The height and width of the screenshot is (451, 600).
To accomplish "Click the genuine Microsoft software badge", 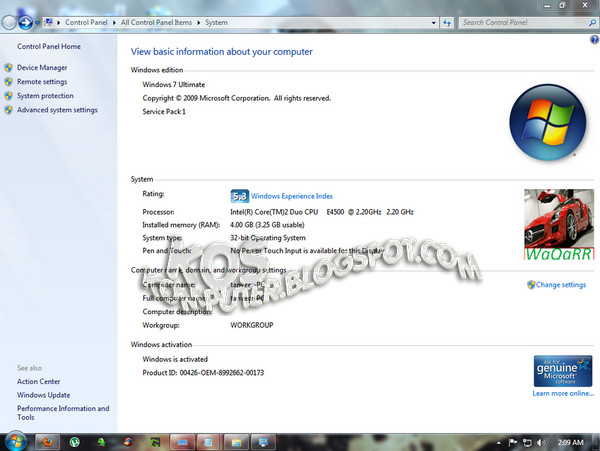I will point(562,371).
